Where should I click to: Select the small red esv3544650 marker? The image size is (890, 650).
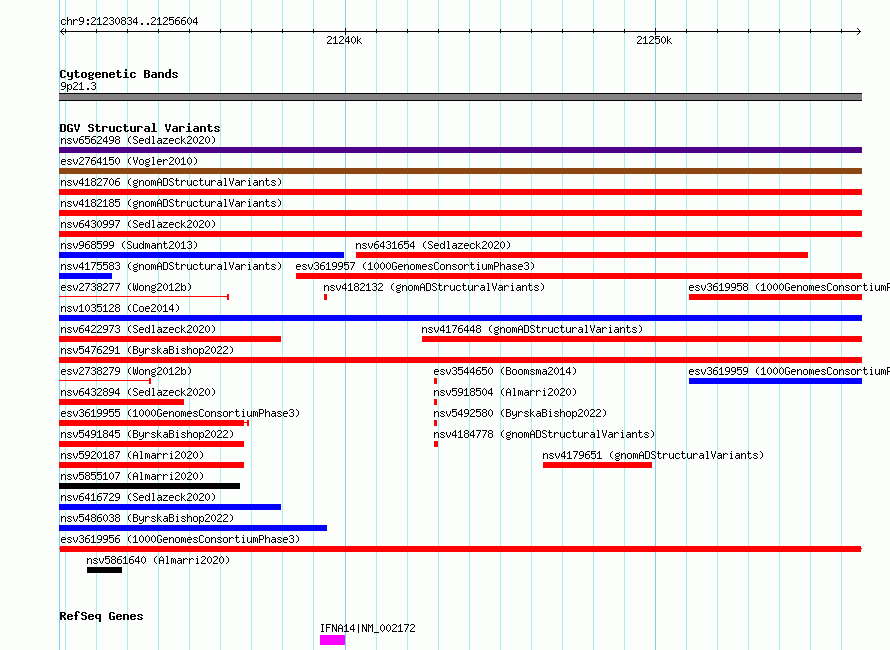pyautogui.click(x=435, y=381)
